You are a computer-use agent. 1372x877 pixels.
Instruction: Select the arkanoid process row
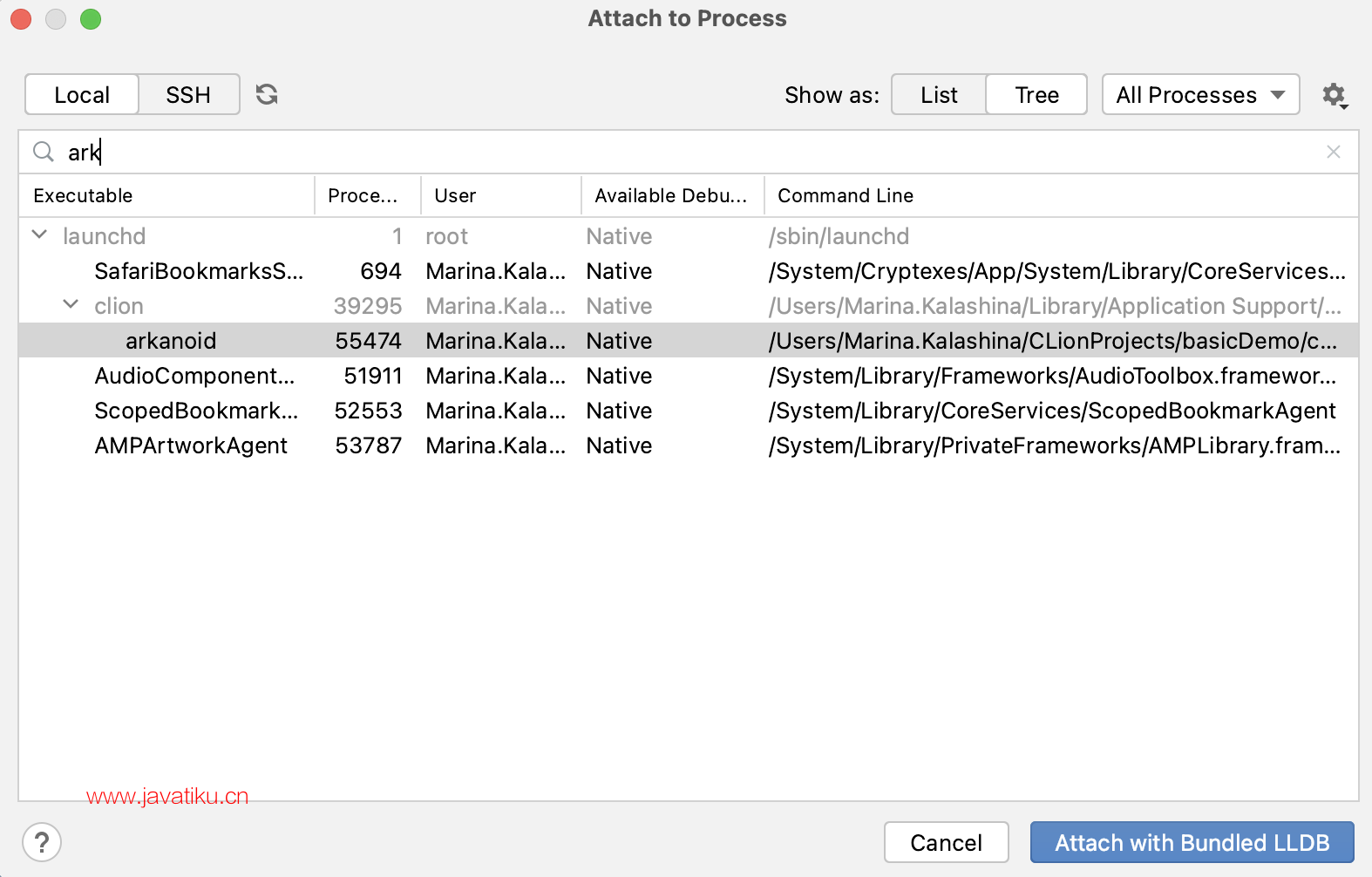[x=689, y=340]
